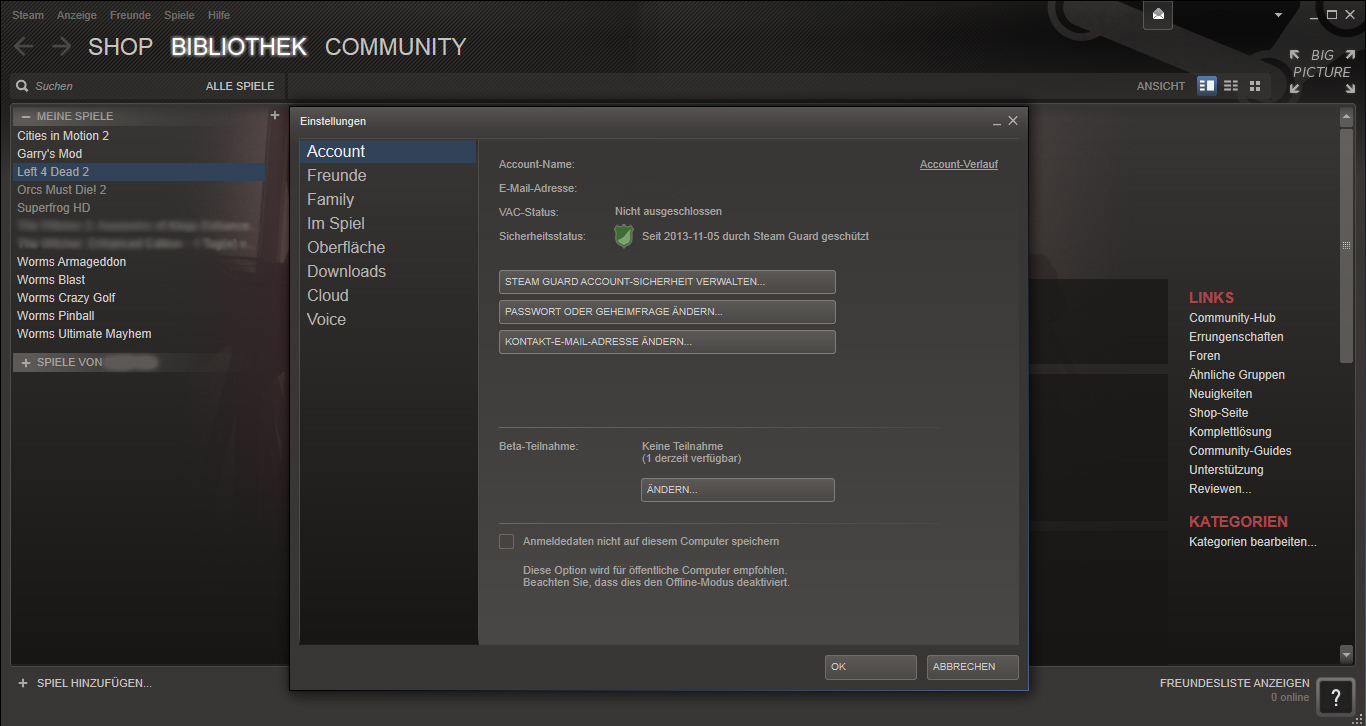Click the back navigation arrow

(24, 47)
